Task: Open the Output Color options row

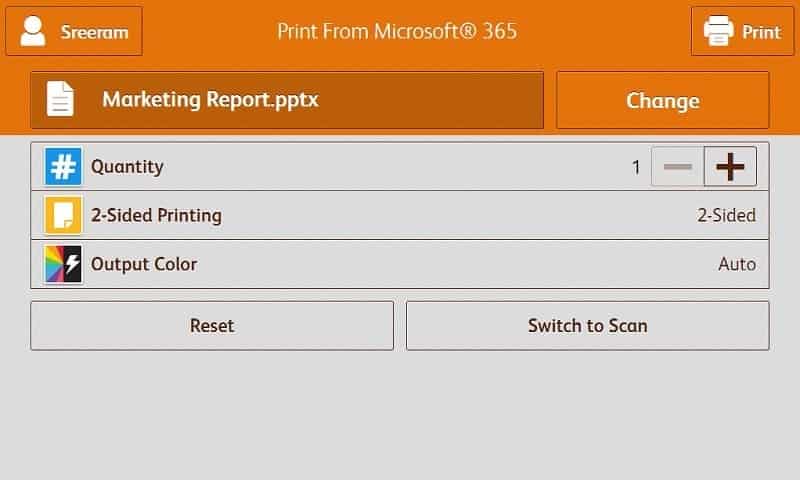Action: pyautogui.click(x=400, y=264)
